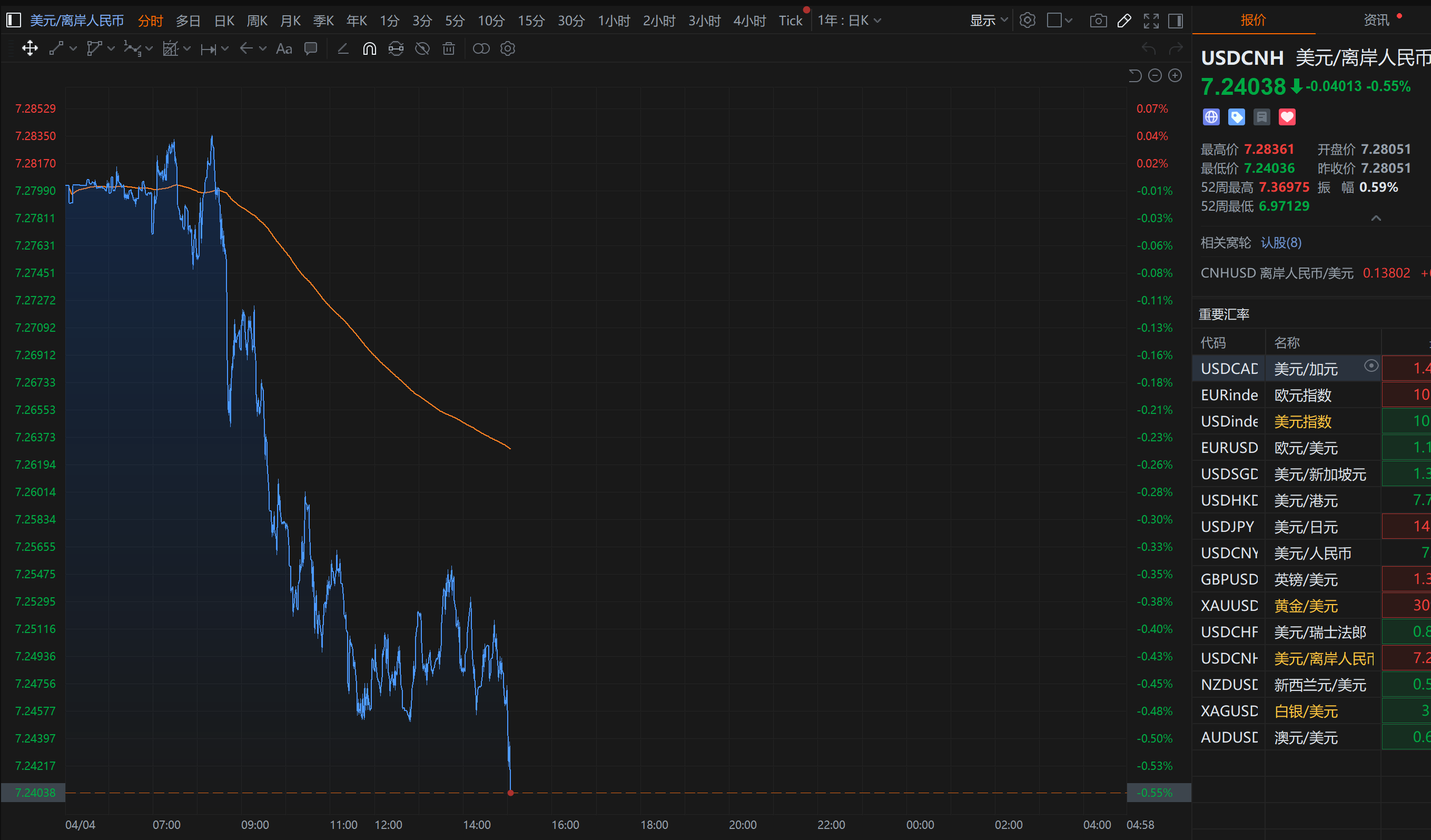Click the comment bubble drawing tool
This screenshot has width=1431, height=840.
click(310, 49)
